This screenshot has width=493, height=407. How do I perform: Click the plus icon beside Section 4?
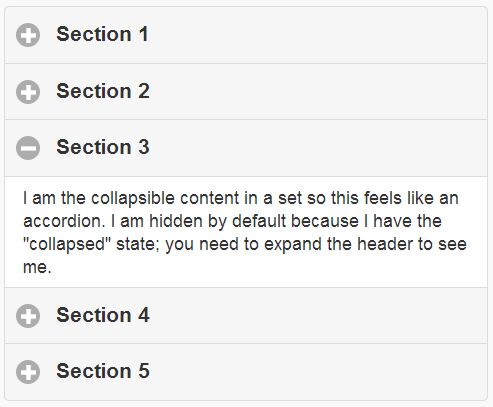point(28,316)
